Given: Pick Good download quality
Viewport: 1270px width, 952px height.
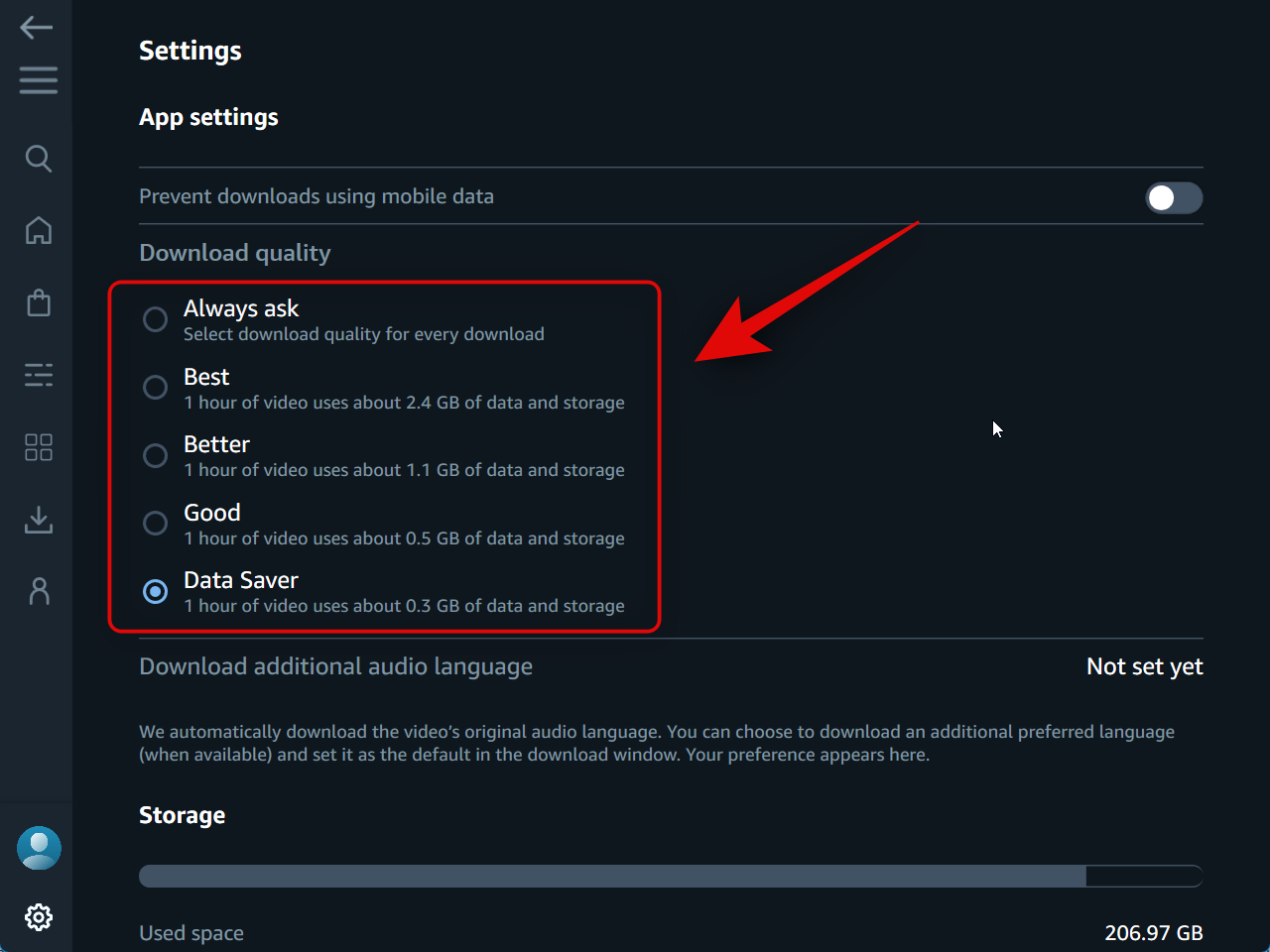Looking at the screenshot, I should point(155,523).
